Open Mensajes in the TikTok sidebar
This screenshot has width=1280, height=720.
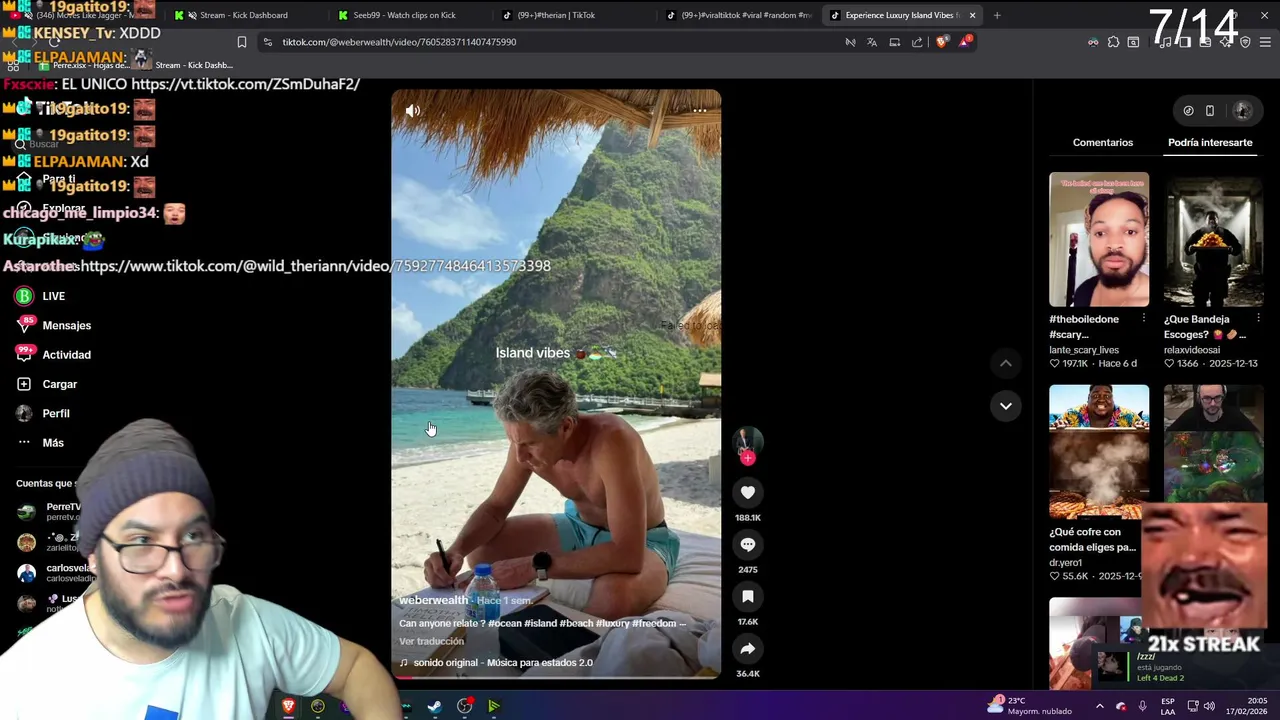pyautogui.click(x=54, y=325)
